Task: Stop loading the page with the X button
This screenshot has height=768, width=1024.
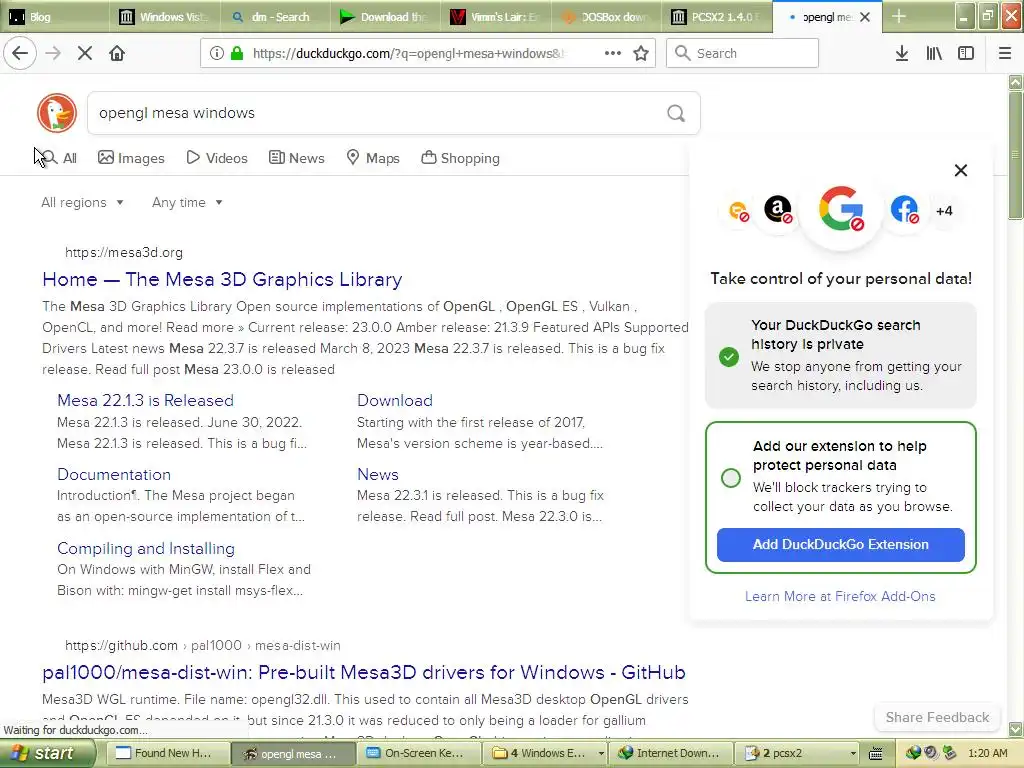Action: tap(85, 53)
